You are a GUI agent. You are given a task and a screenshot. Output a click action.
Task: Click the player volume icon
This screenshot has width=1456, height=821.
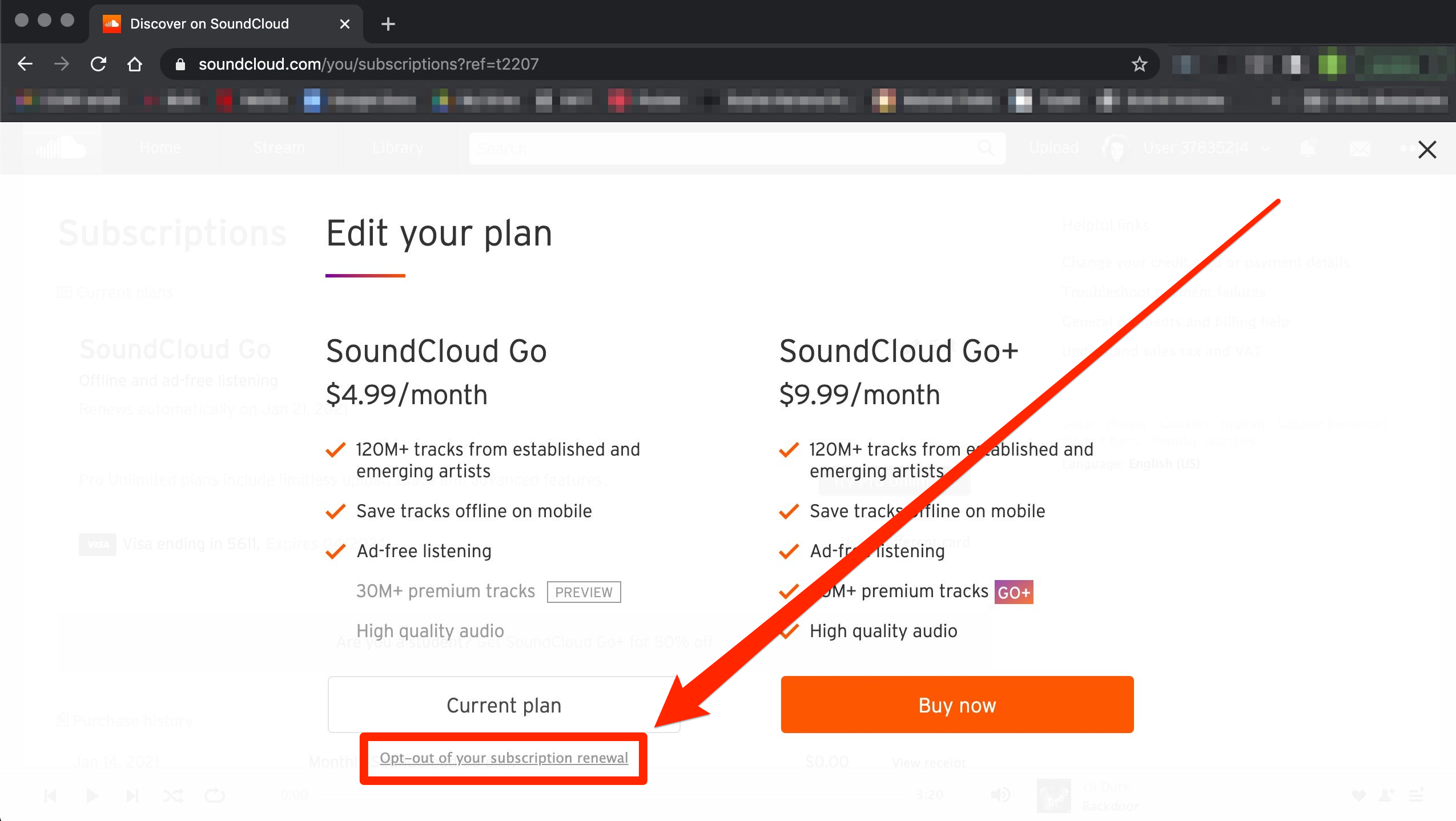tap(1000, 795)
